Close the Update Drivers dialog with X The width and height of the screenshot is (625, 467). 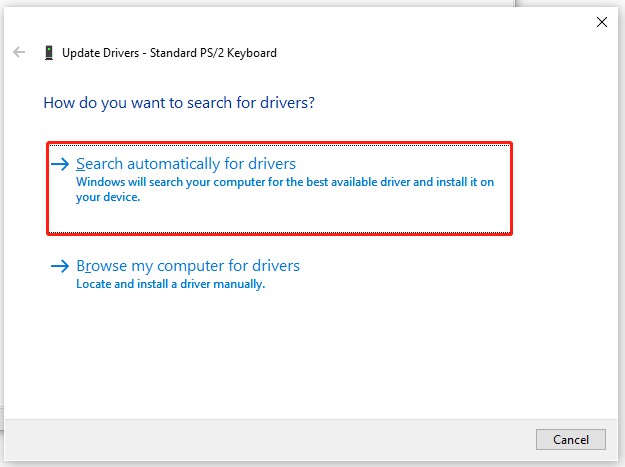coord(601,21)
